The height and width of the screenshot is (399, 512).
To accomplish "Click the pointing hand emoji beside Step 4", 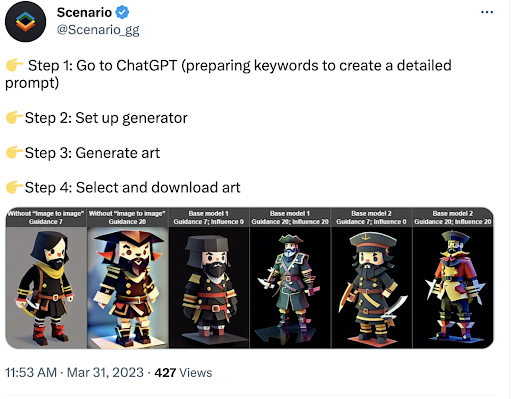I will coord(14,187).
